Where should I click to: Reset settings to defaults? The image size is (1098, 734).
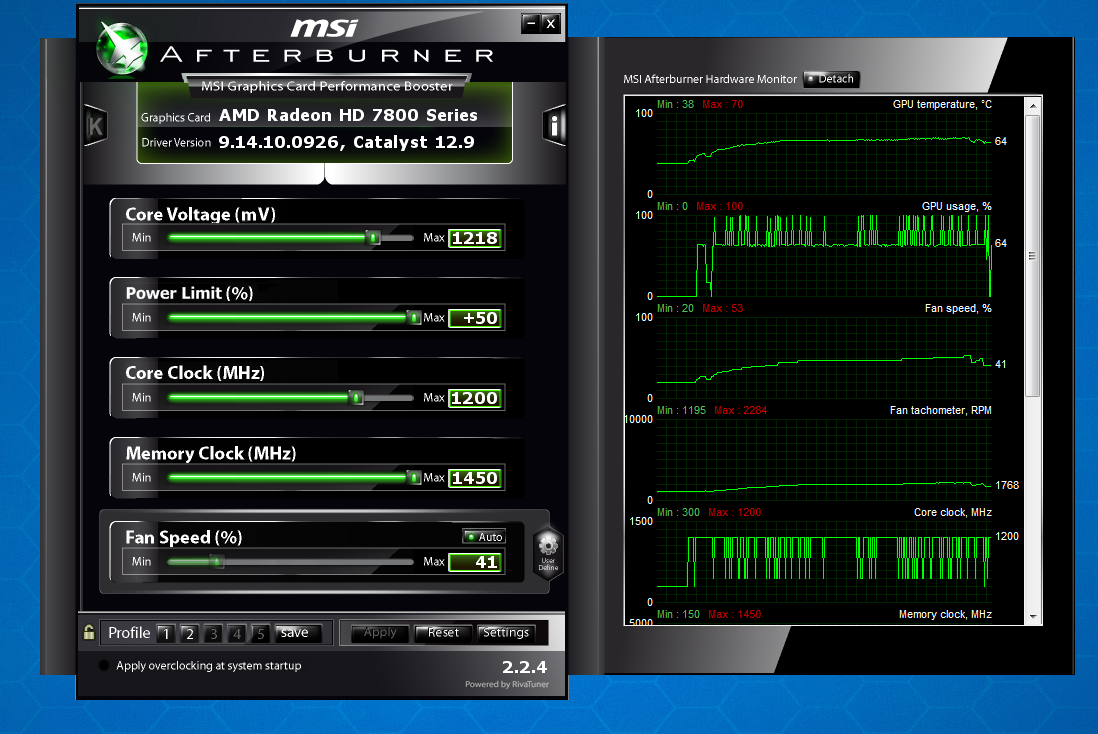click(x=443, y=633)
